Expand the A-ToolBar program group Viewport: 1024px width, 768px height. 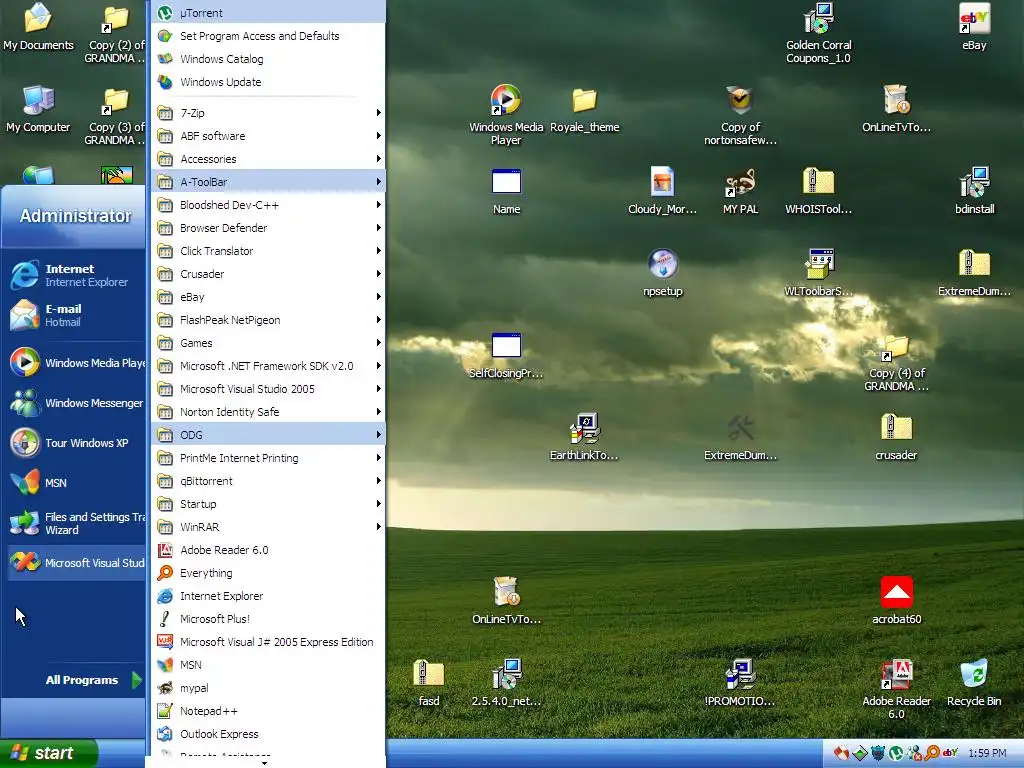coord(268,182)
